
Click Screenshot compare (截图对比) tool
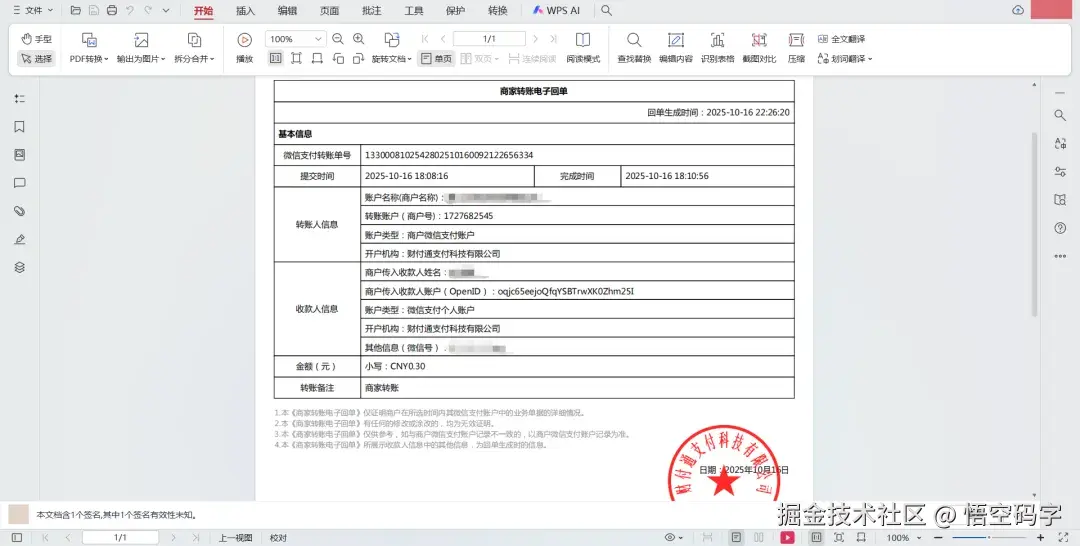tap(759, 48)
